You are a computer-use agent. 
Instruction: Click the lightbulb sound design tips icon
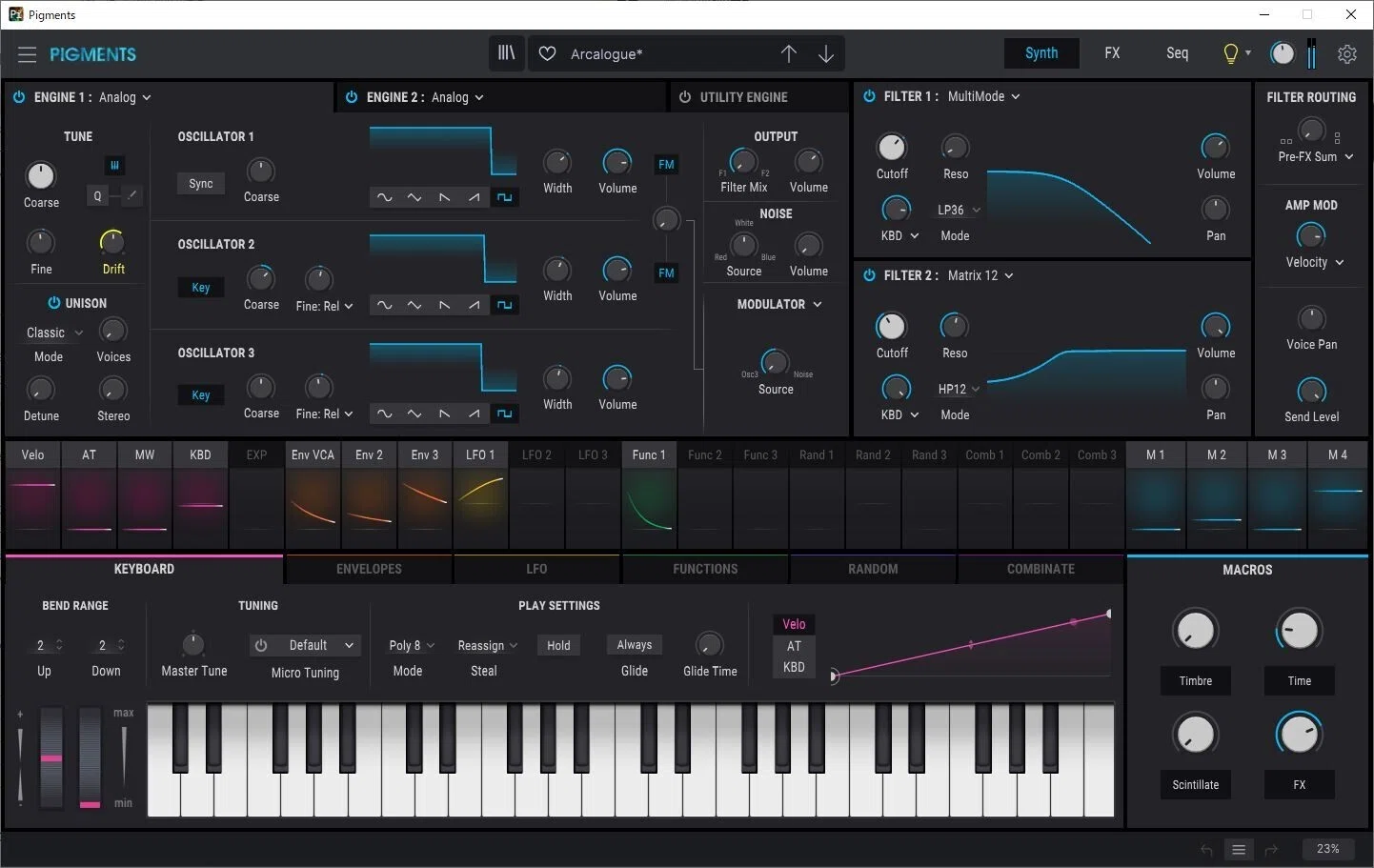[x=1231, y=53]
